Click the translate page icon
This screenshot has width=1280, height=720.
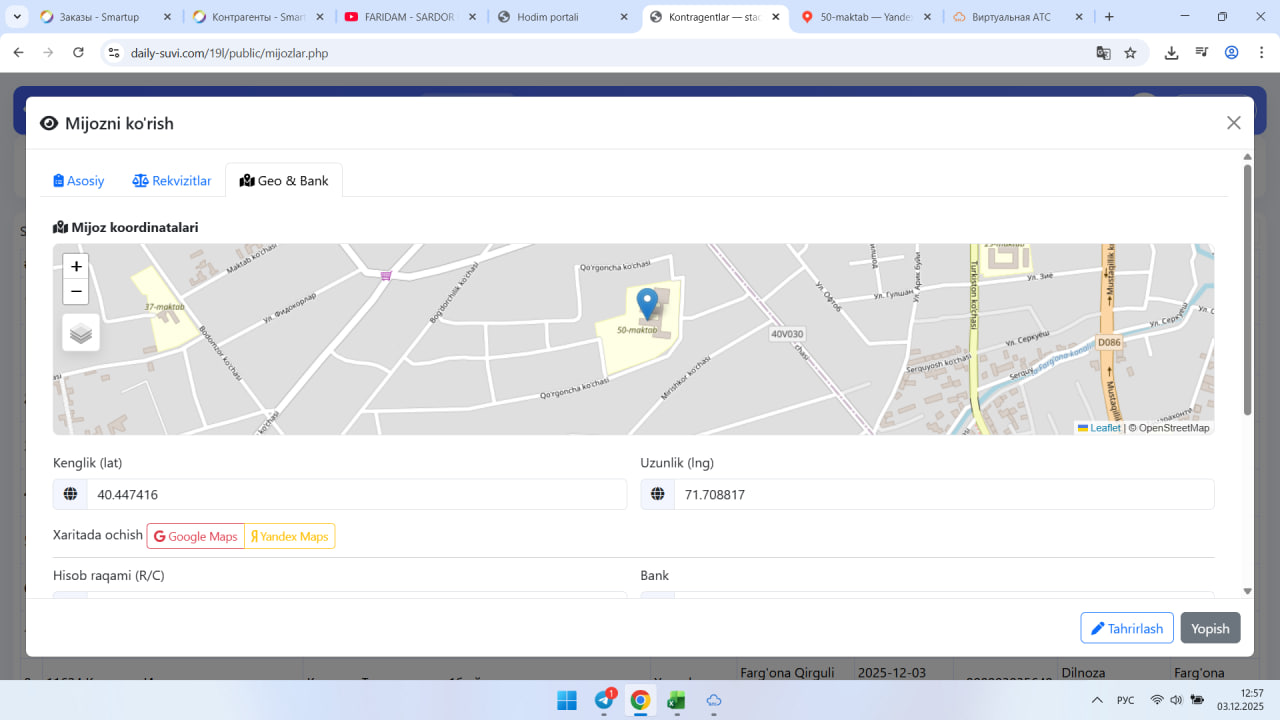(x=1103, y=53)
